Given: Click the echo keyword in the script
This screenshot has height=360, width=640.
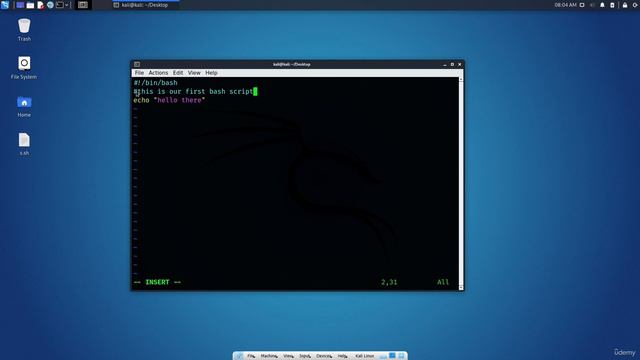Looking at the screenshot, I should coord(141,100).
